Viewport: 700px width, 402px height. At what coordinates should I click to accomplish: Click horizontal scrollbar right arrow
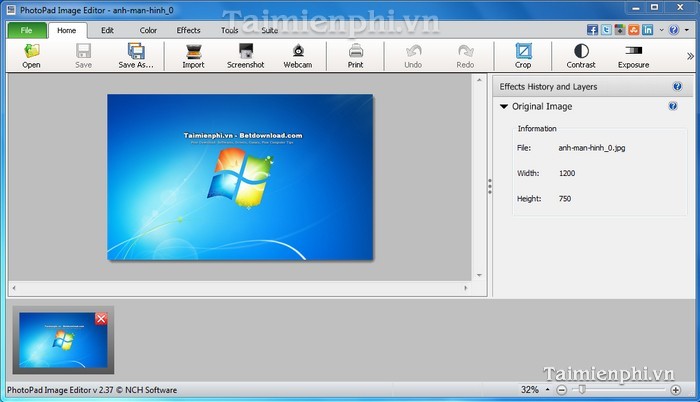466,288
